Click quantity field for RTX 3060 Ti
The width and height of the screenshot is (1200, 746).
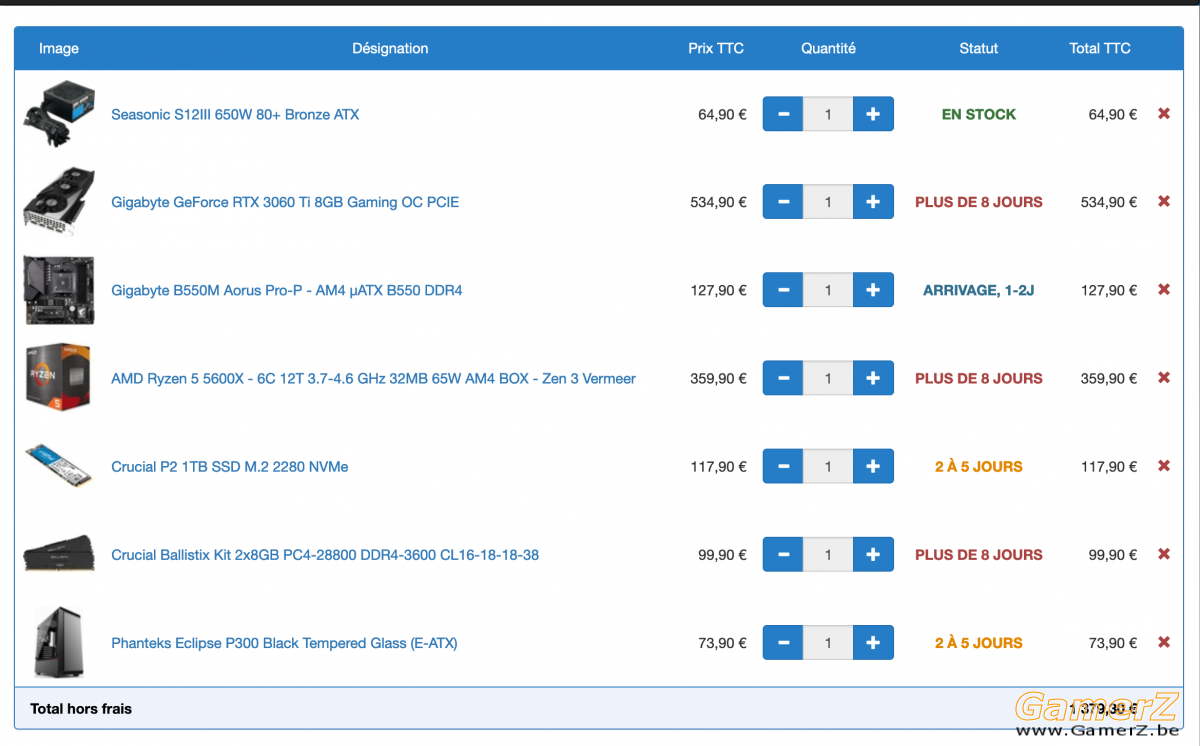pos(828,202)
